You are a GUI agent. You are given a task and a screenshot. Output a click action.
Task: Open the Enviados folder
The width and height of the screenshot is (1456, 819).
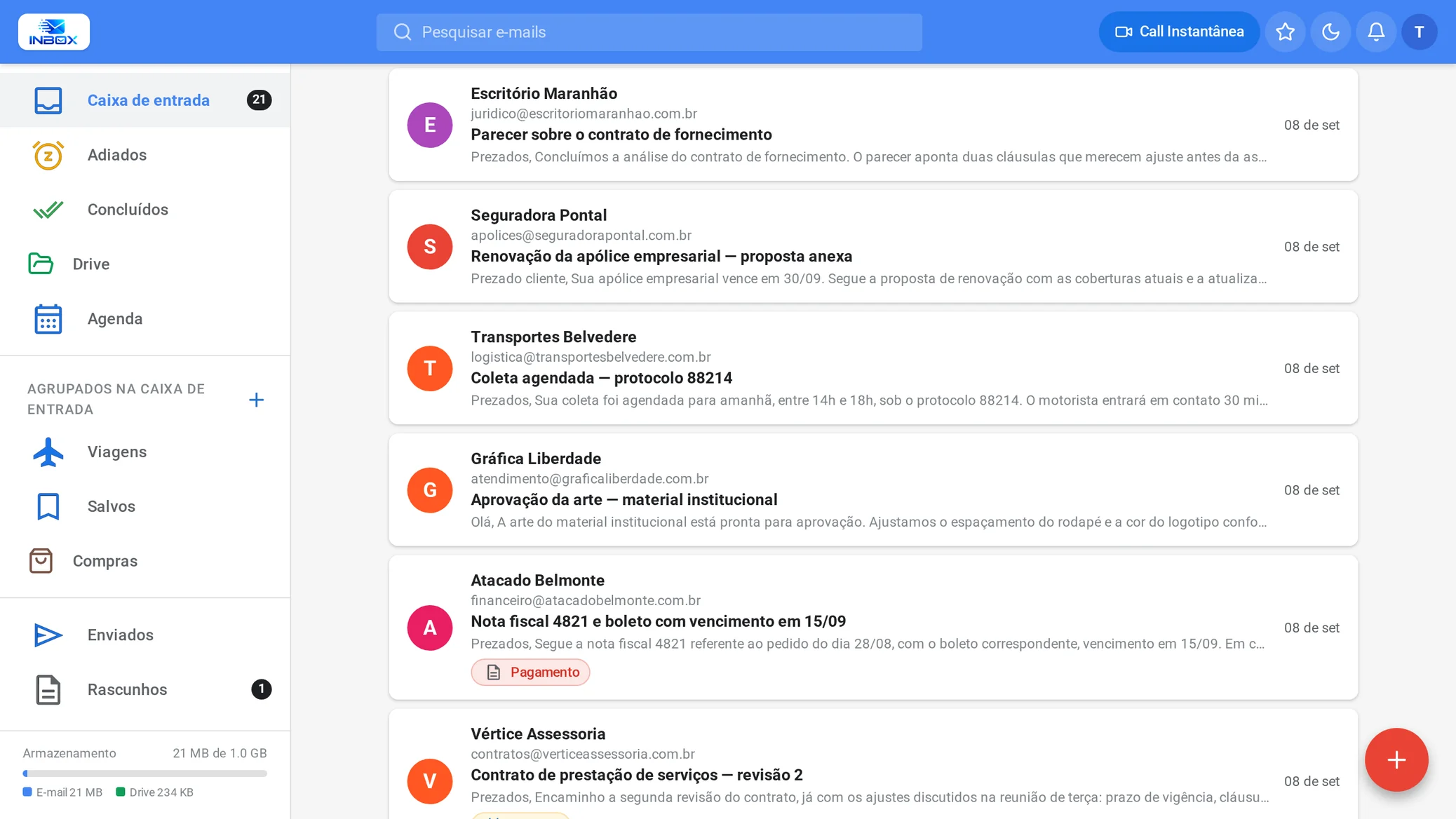pyautogui.click(x=145, y=635)
